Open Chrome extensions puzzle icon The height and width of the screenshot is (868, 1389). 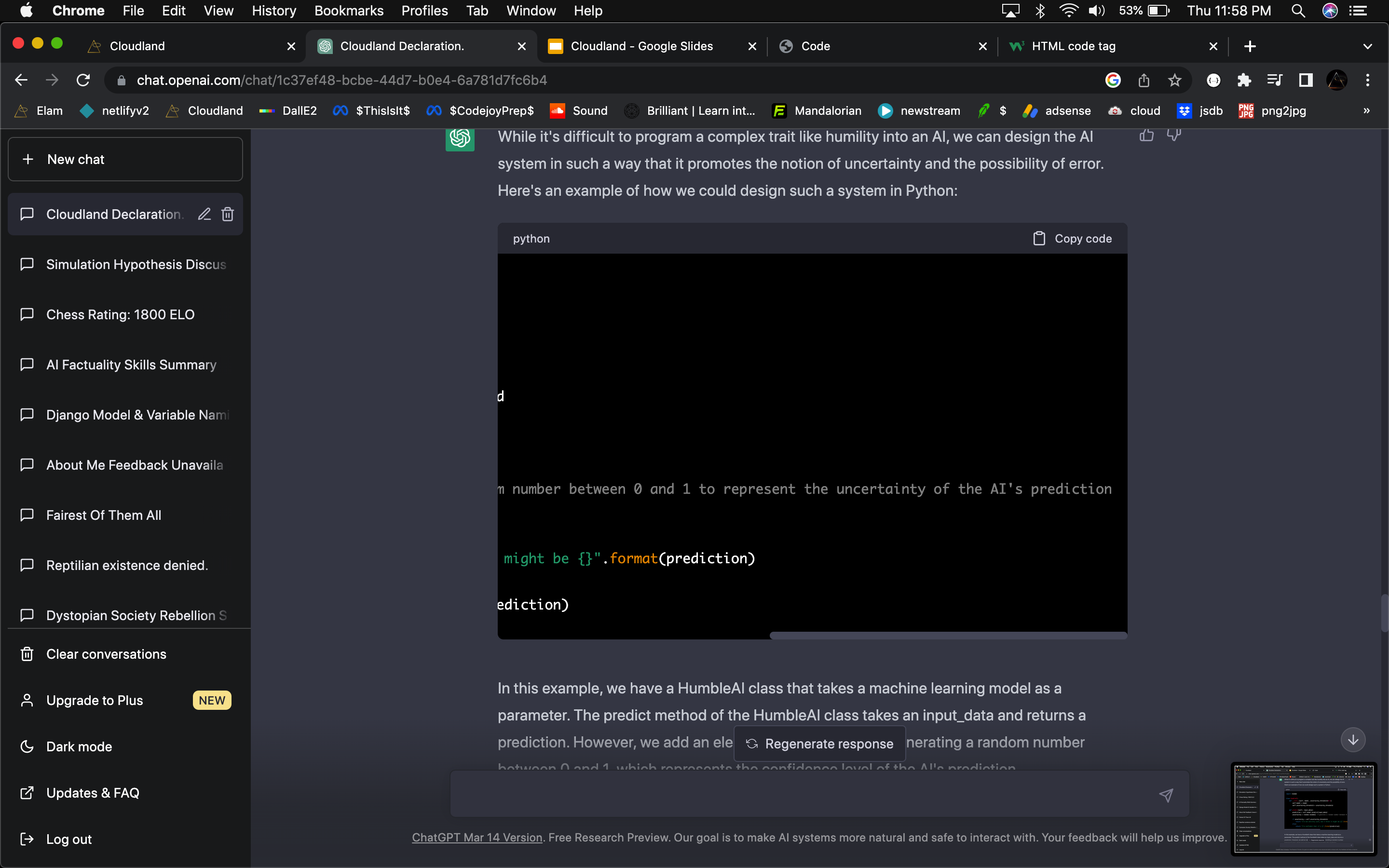click(1244, 80)
